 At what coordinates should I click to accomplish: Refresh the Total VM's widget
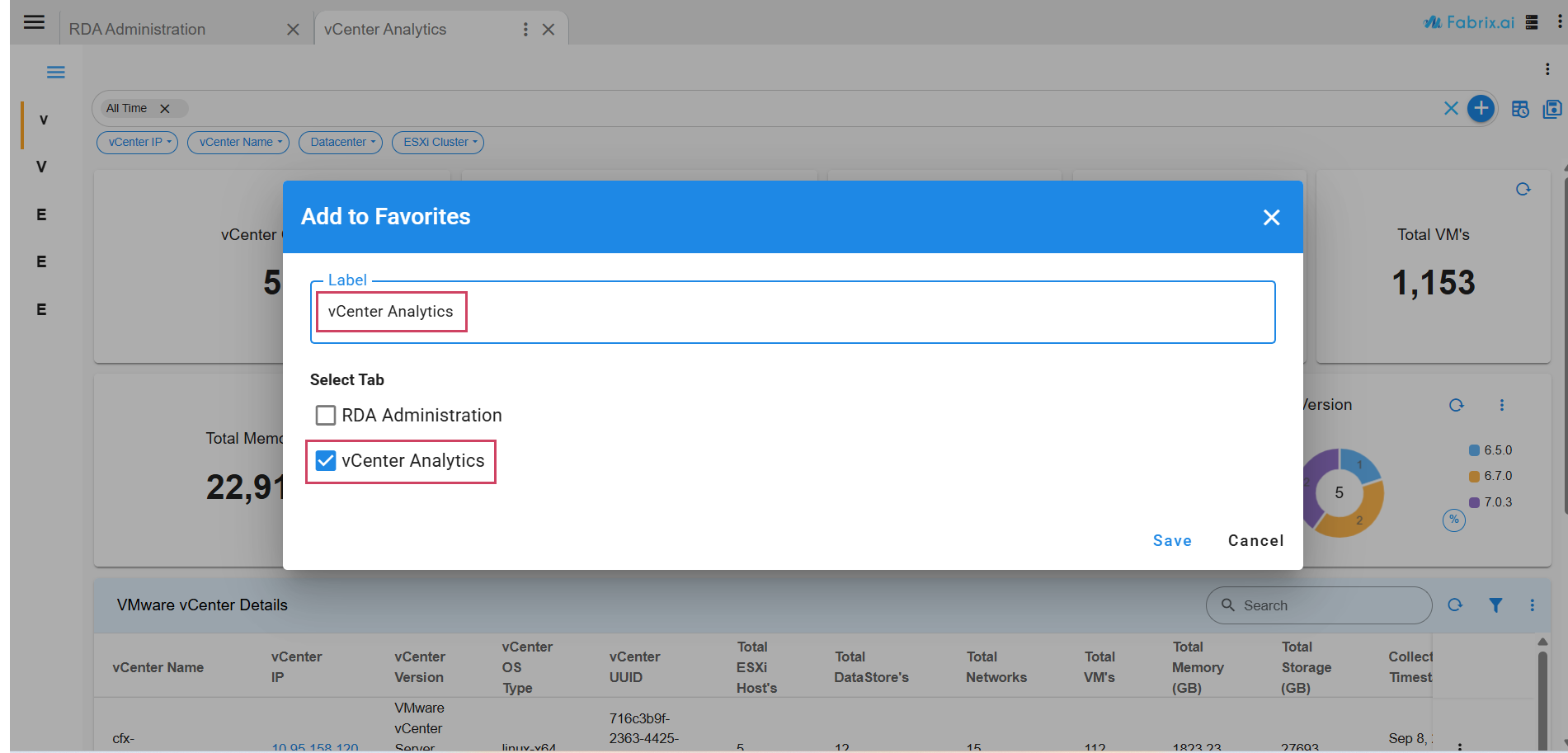coord(1523,189)
